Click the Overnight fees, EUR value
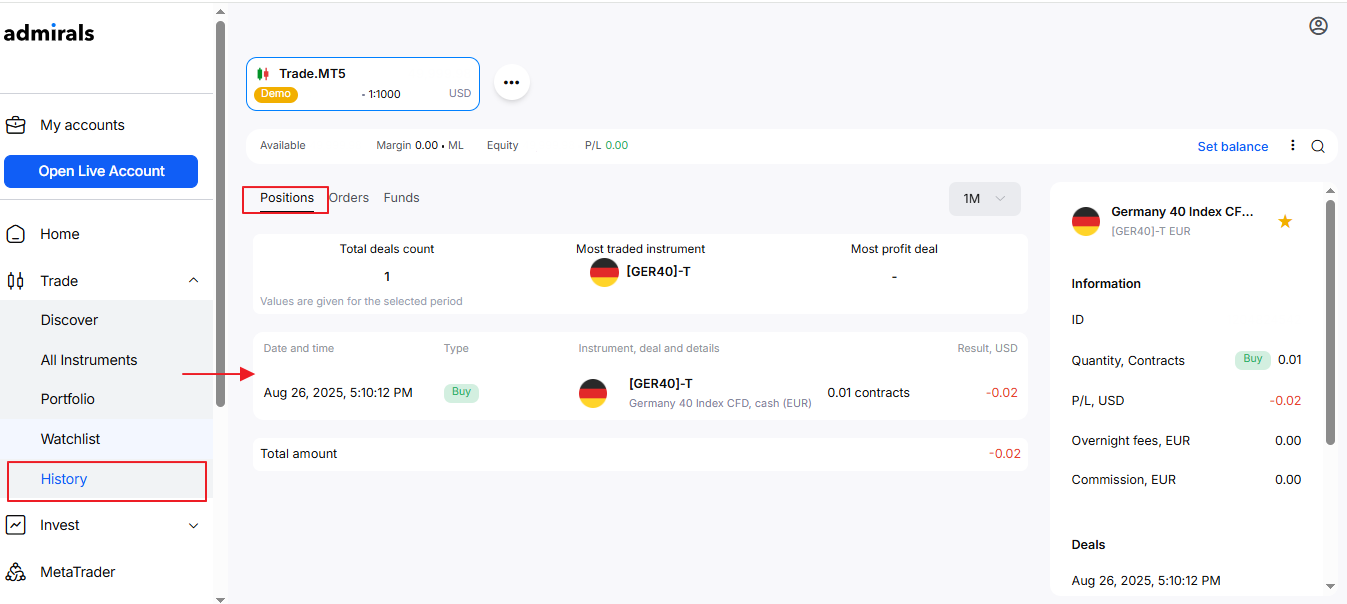This screenshot has height=604, width=1347. (1288, 441)
